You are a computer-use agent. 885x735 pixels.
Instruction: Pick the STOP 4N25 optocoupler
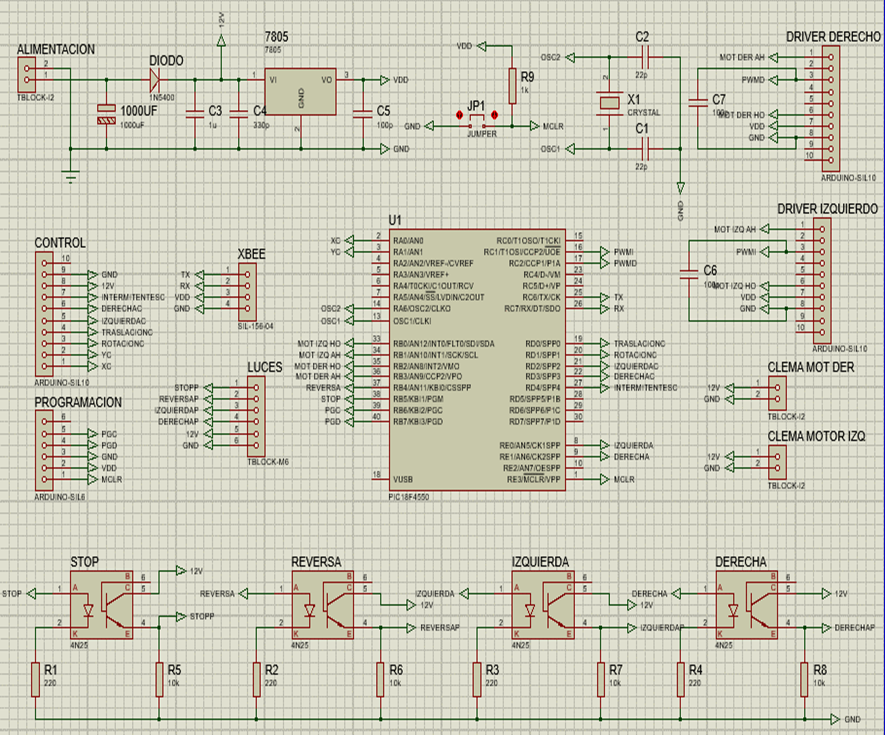(x=100, y=606)
